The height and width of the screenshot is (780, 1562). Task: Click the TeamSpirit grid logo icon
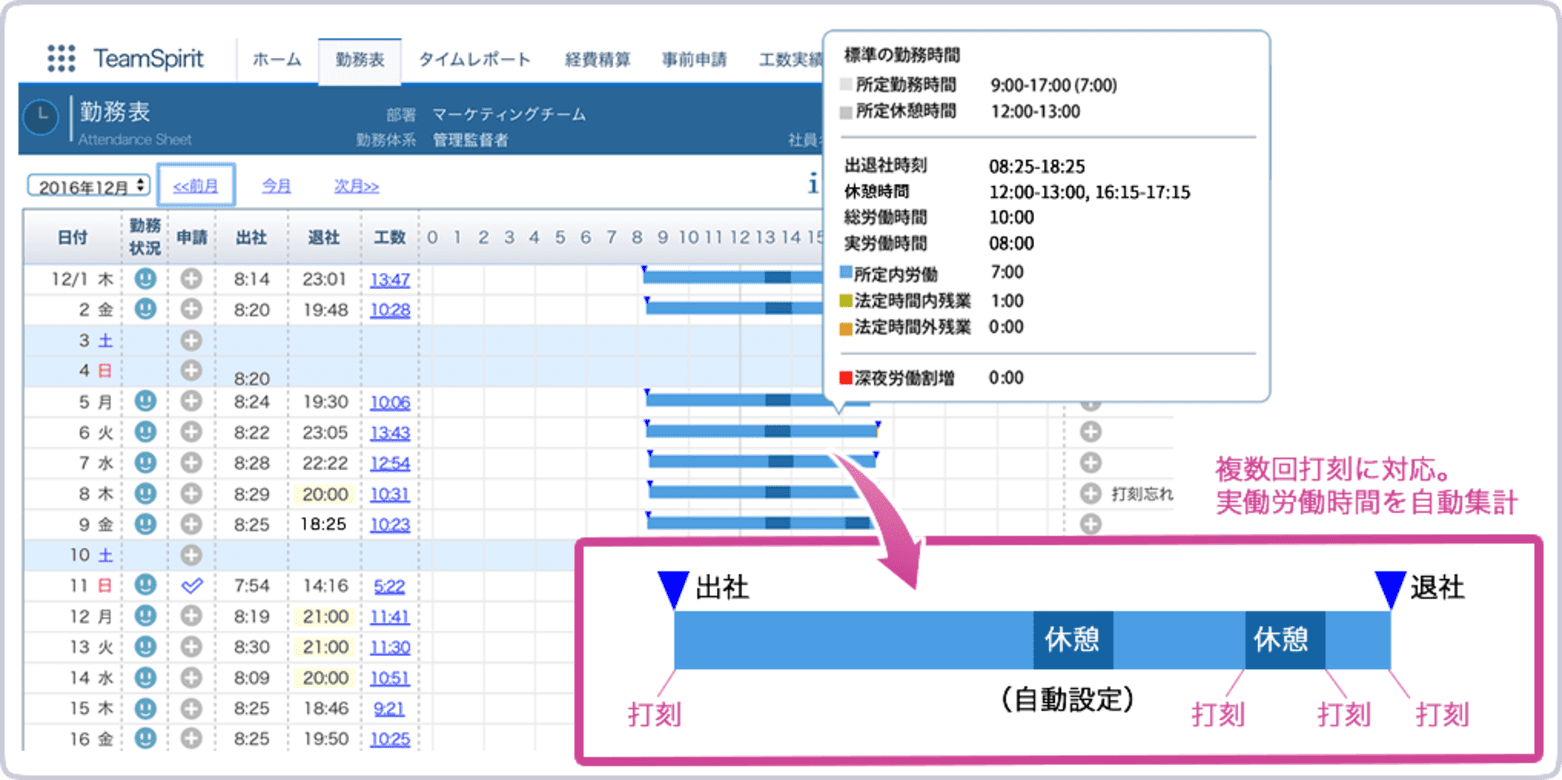(62, 58)
